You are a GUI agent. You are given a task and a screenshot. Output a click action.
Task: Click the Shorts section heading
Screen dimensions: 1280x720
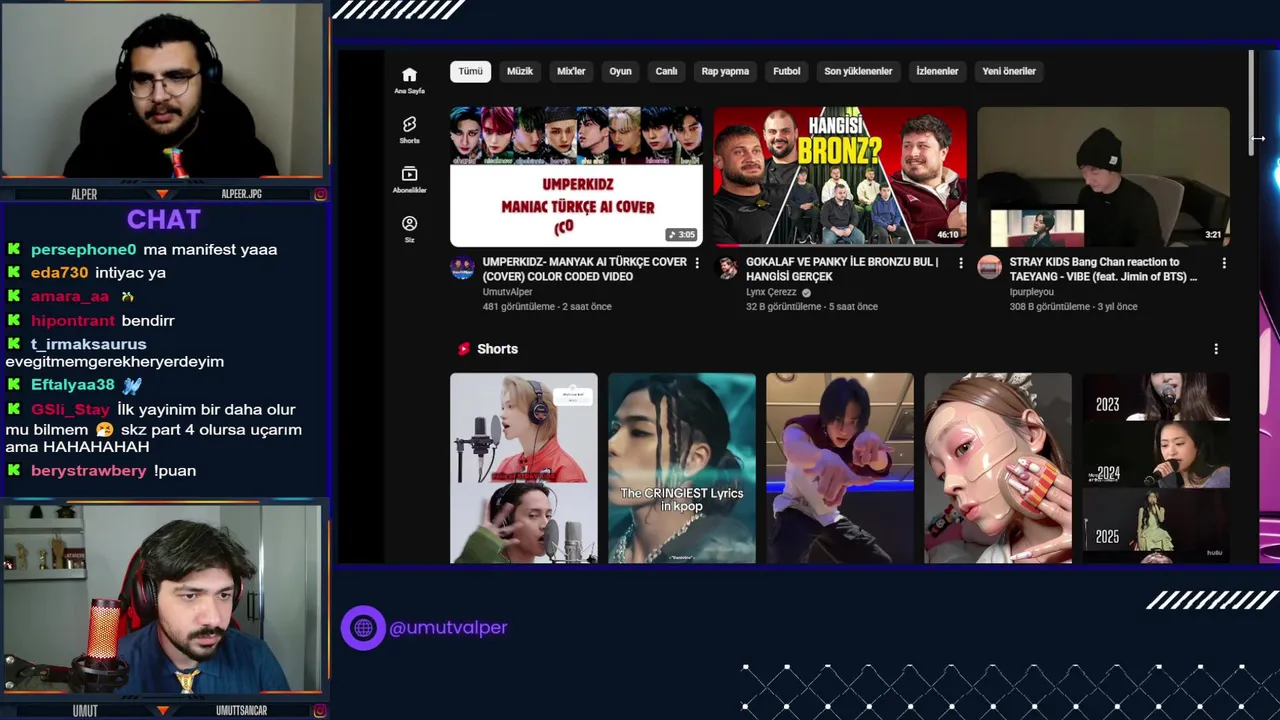point(497,349)
